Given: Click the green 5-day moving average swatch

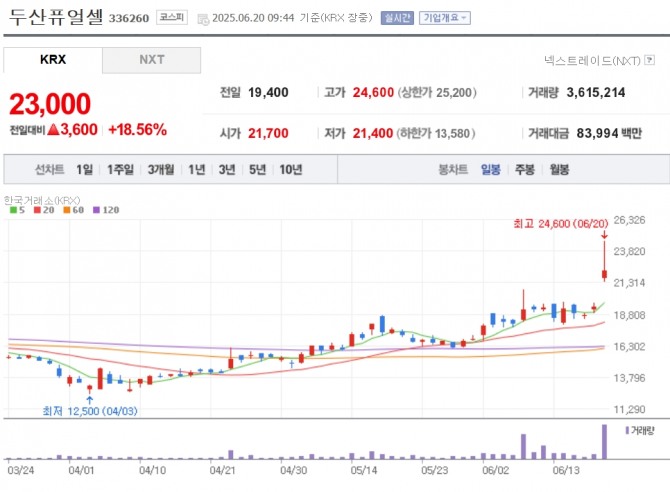Looking at the screenshot, I should 11,210.
